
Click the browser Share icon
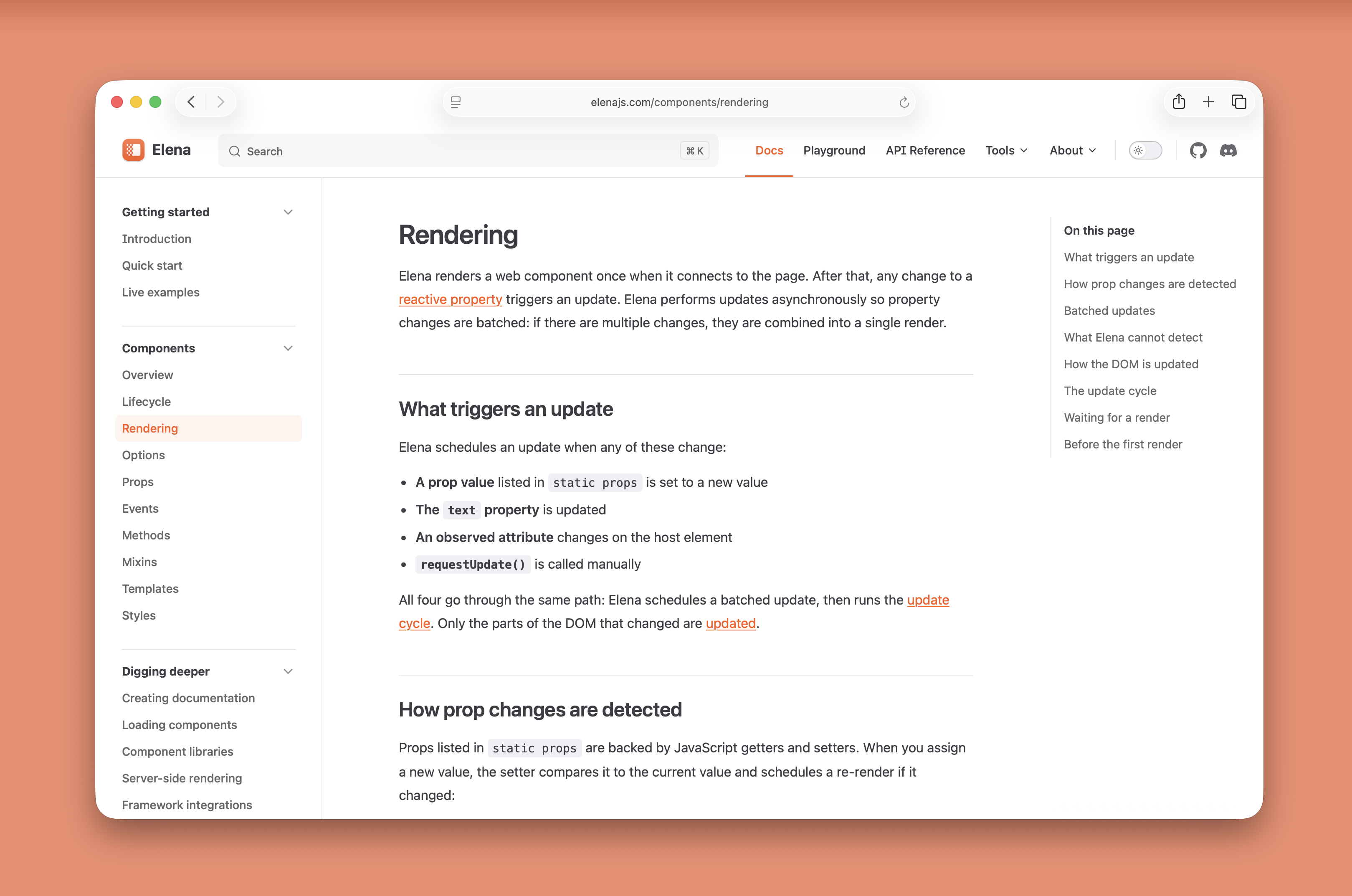(x=1178, y=102)
